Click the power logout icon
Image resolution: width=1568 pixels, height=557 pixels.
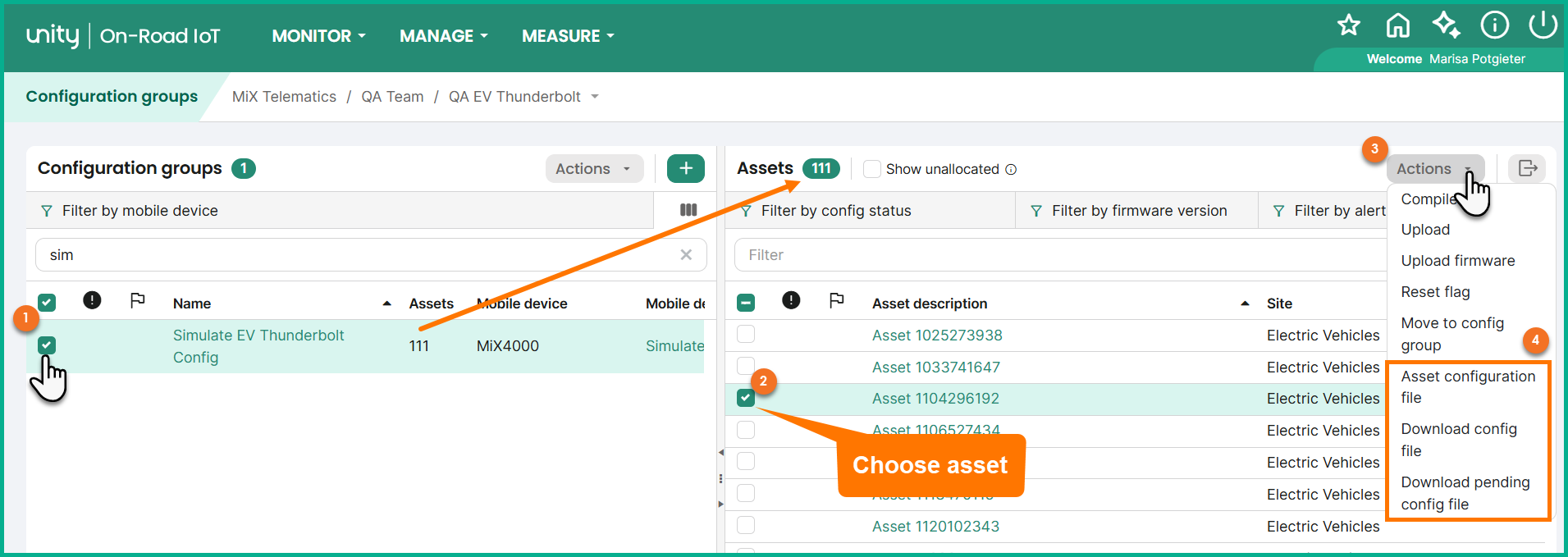[1543, 25]
